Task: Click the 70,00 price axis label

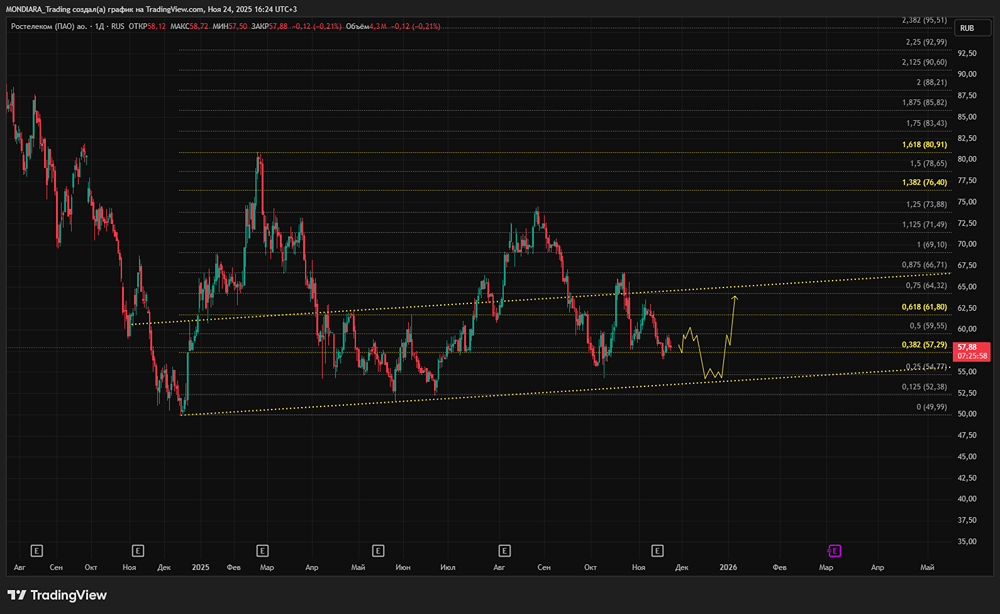Action: pos(967,244)
